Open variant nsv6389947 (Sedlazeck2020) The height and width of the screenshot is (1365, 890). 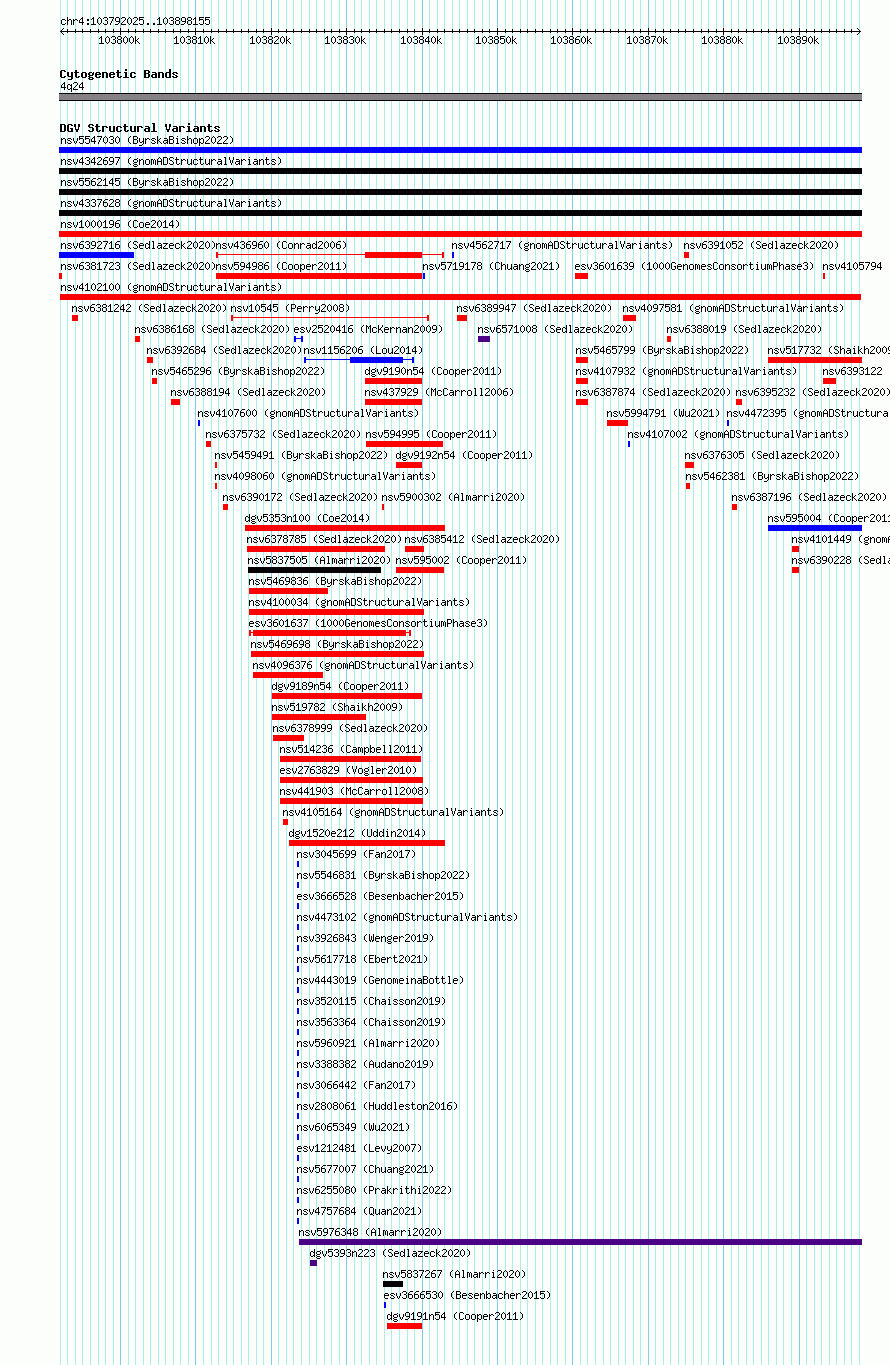(x=534, y=308)
